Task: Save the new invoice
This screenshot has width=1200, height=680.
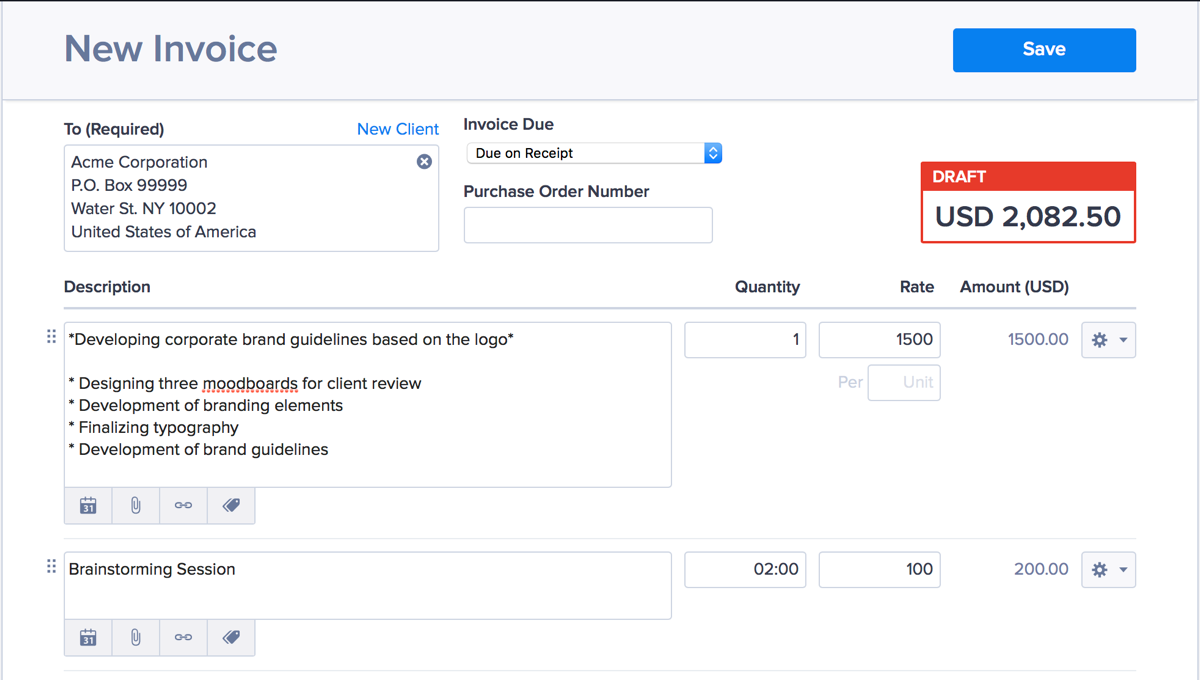Action: [x=1044, y=50]
